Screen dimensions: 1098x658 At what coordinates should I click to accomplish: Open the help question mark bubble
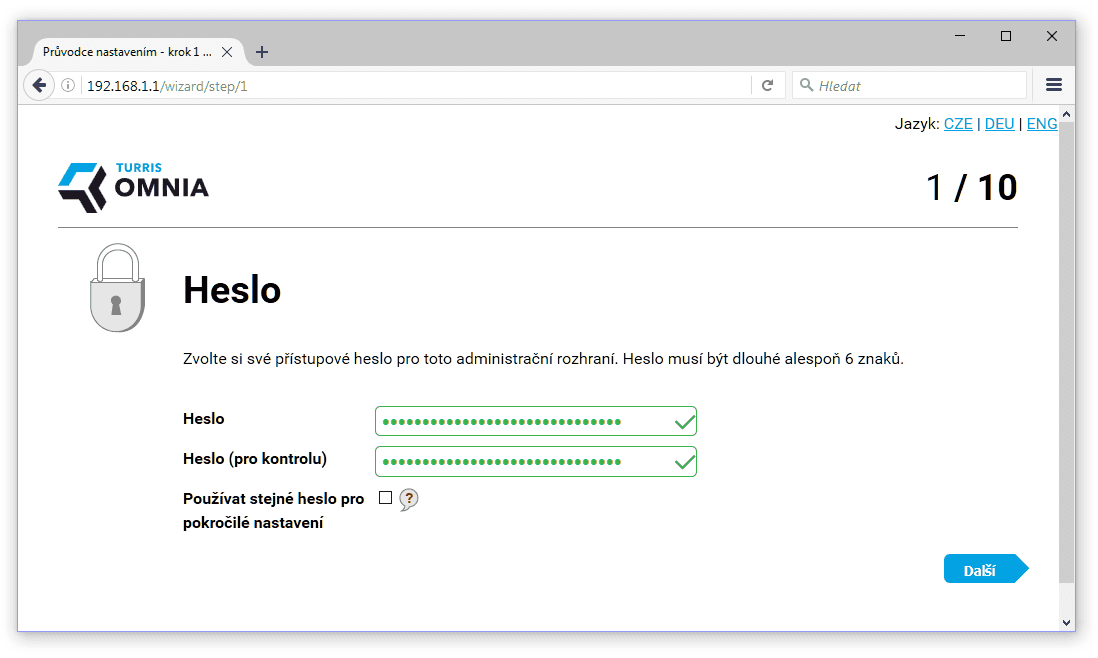(x=408, y=499)
